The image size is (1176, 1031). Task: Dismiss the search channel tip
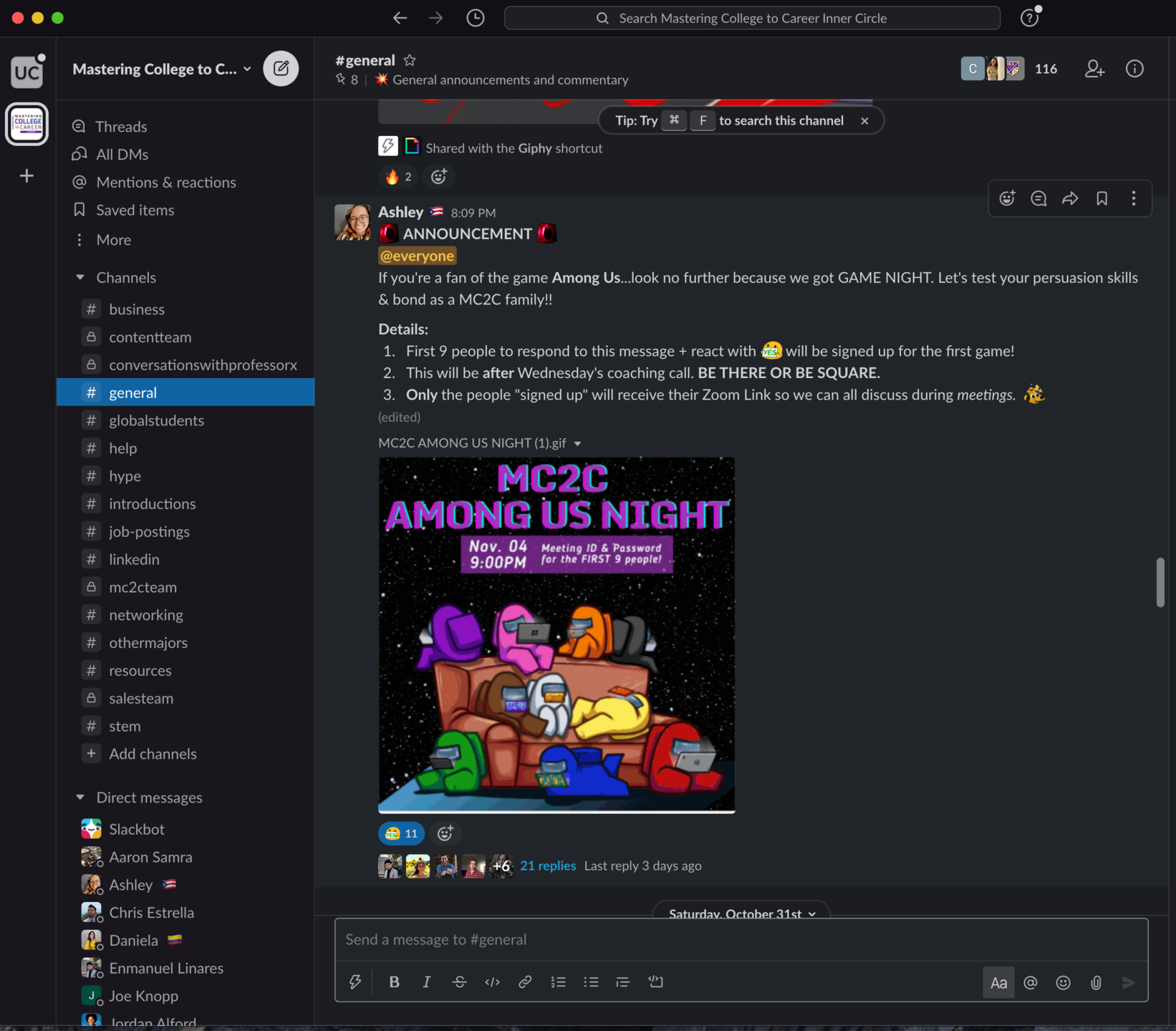point(864,120)
